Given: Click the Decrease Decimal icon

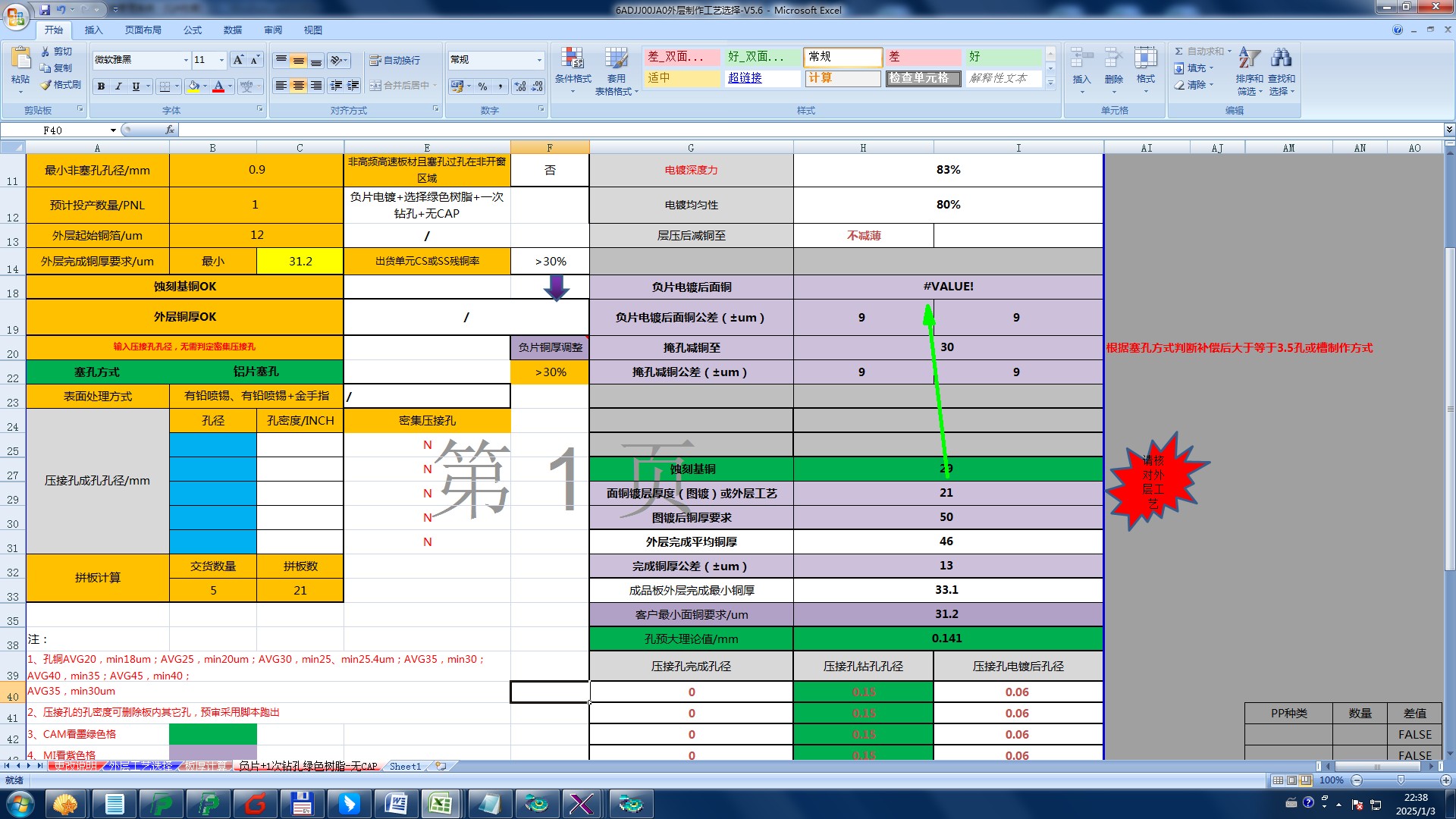Looking at the screenshot, I should [x=537, y=86].
